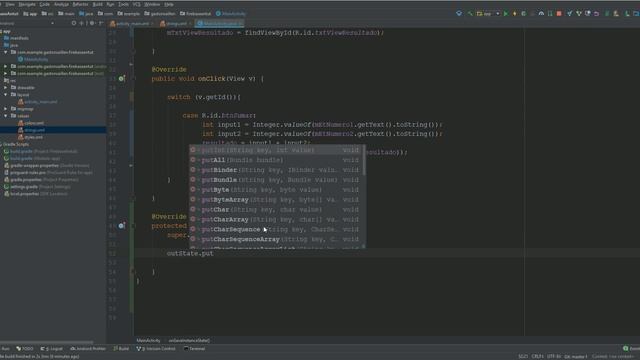Switch to the strings.xml editor tab

tap(176, 24)
